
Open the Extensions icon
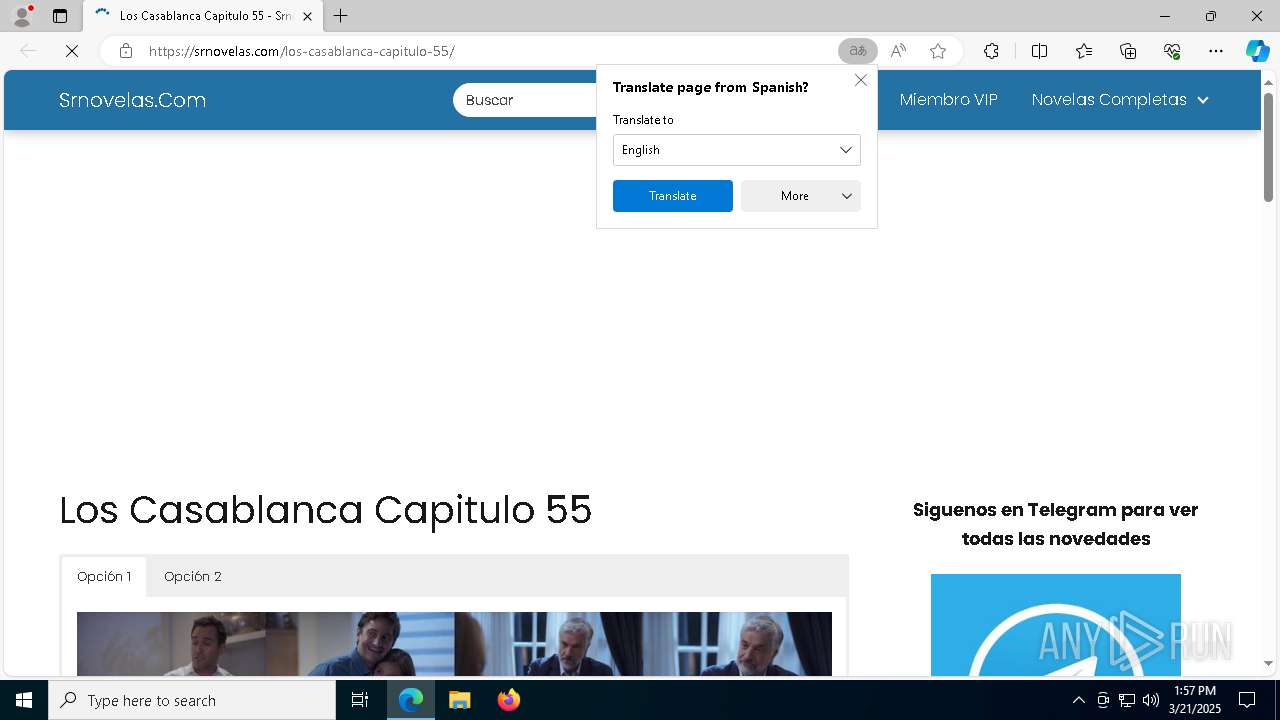991,51
